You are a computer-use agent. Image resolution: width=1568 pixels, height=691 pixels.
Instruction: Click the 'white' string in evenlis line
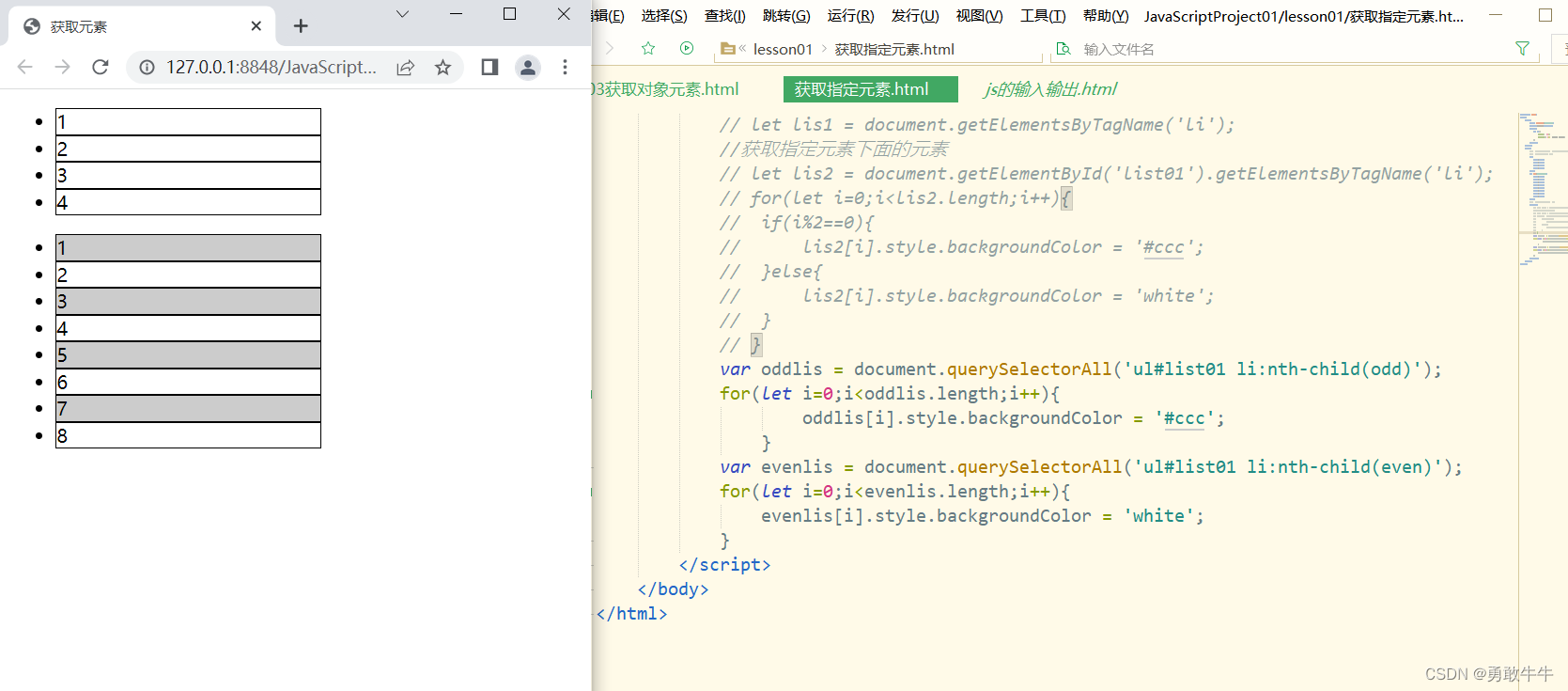coord(1158,516)
